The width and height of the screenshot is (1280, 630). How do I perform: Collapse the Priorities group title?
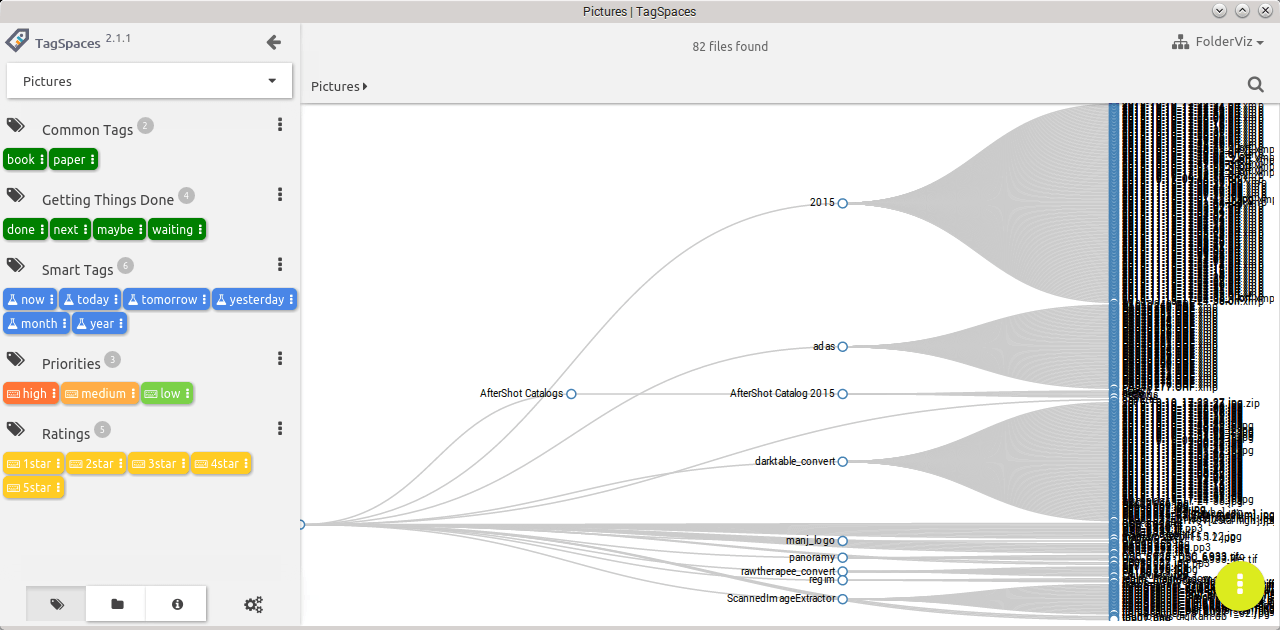pos(71,364)
